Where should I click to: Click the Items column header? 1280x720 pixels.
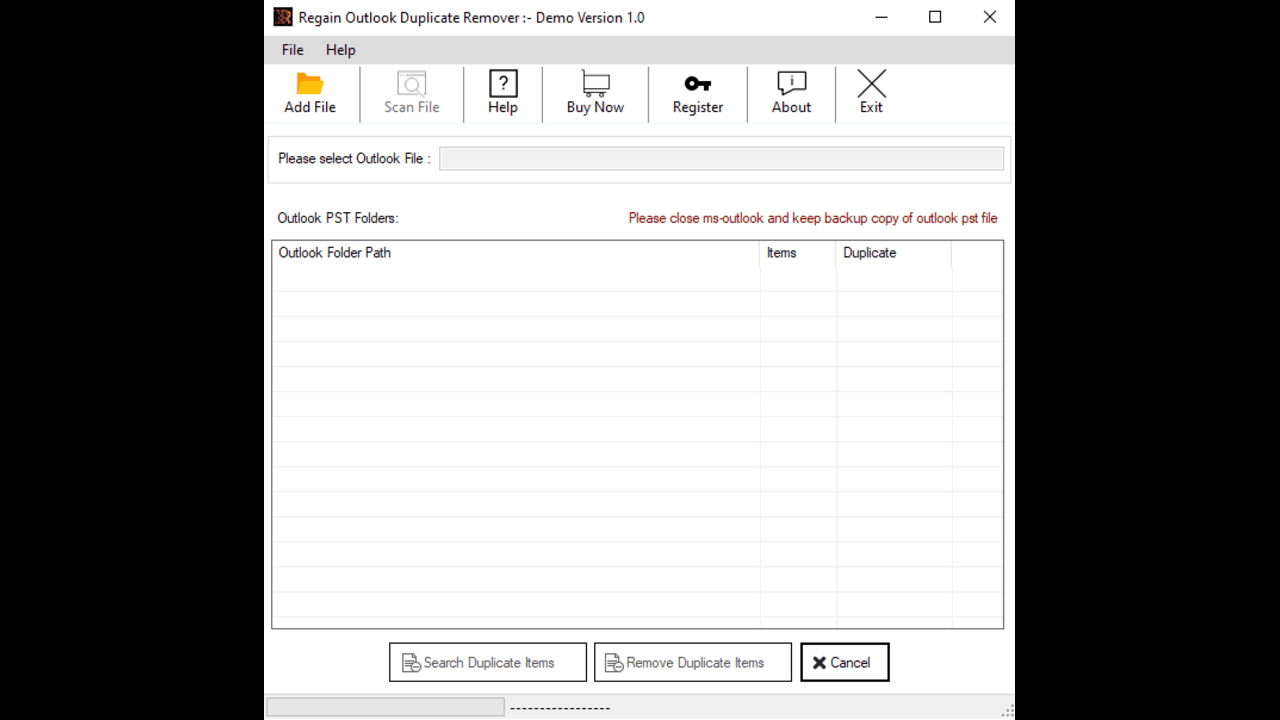pyautogui.click(x=798, y=253)
